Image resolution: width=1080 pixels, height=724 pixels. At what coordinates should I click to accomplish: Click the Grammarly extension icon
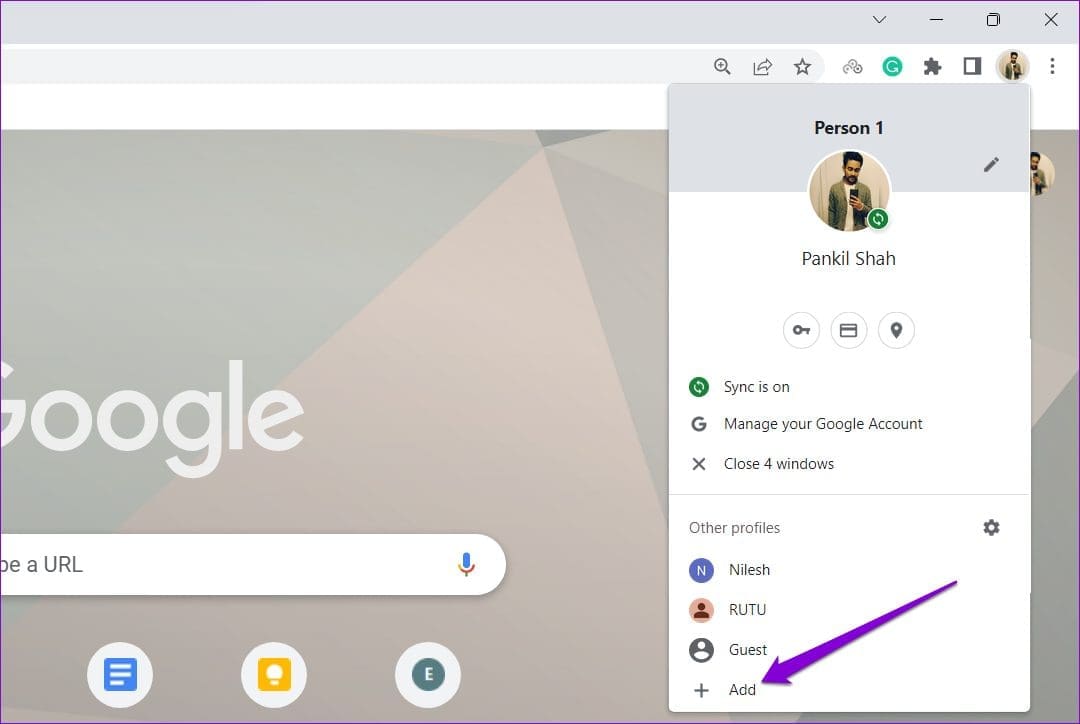click(892, 66)
